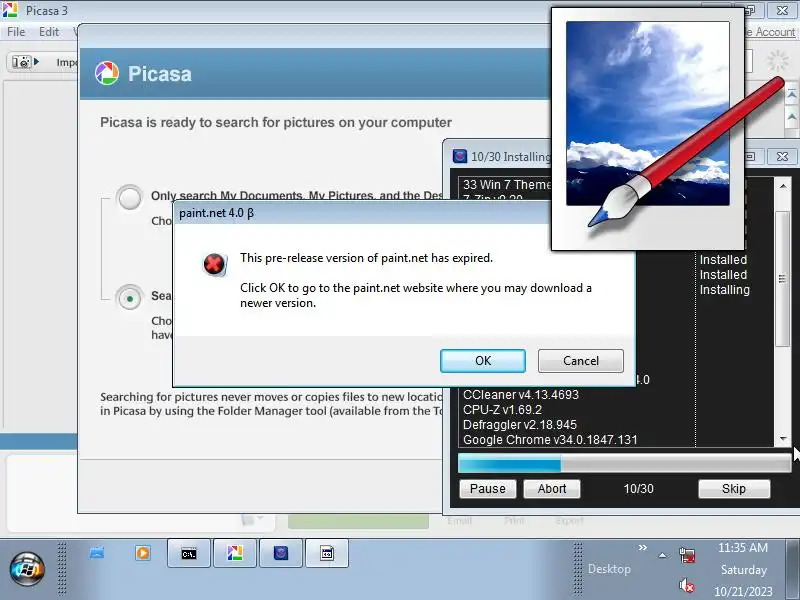Open the File menu in Picasa 3
800x600 pixels.
(x=16, y=32)
